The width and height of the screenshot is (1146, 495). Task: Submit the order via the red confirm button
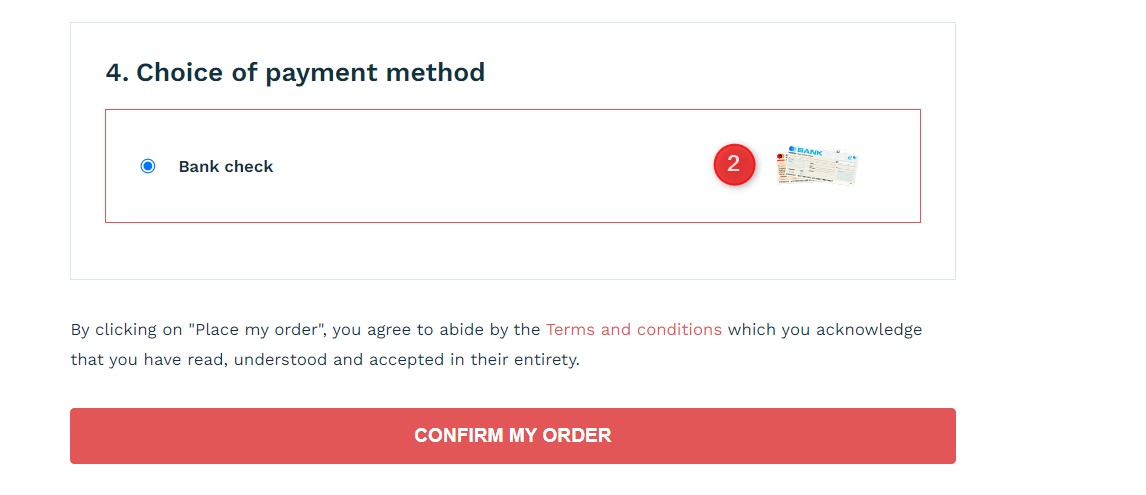[x=512, y=436]
